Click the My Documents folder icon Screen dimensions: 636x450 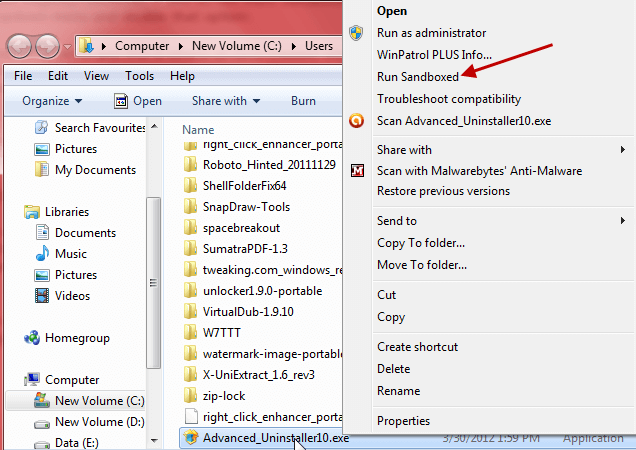pyautogui.click(x=42, y=170)
